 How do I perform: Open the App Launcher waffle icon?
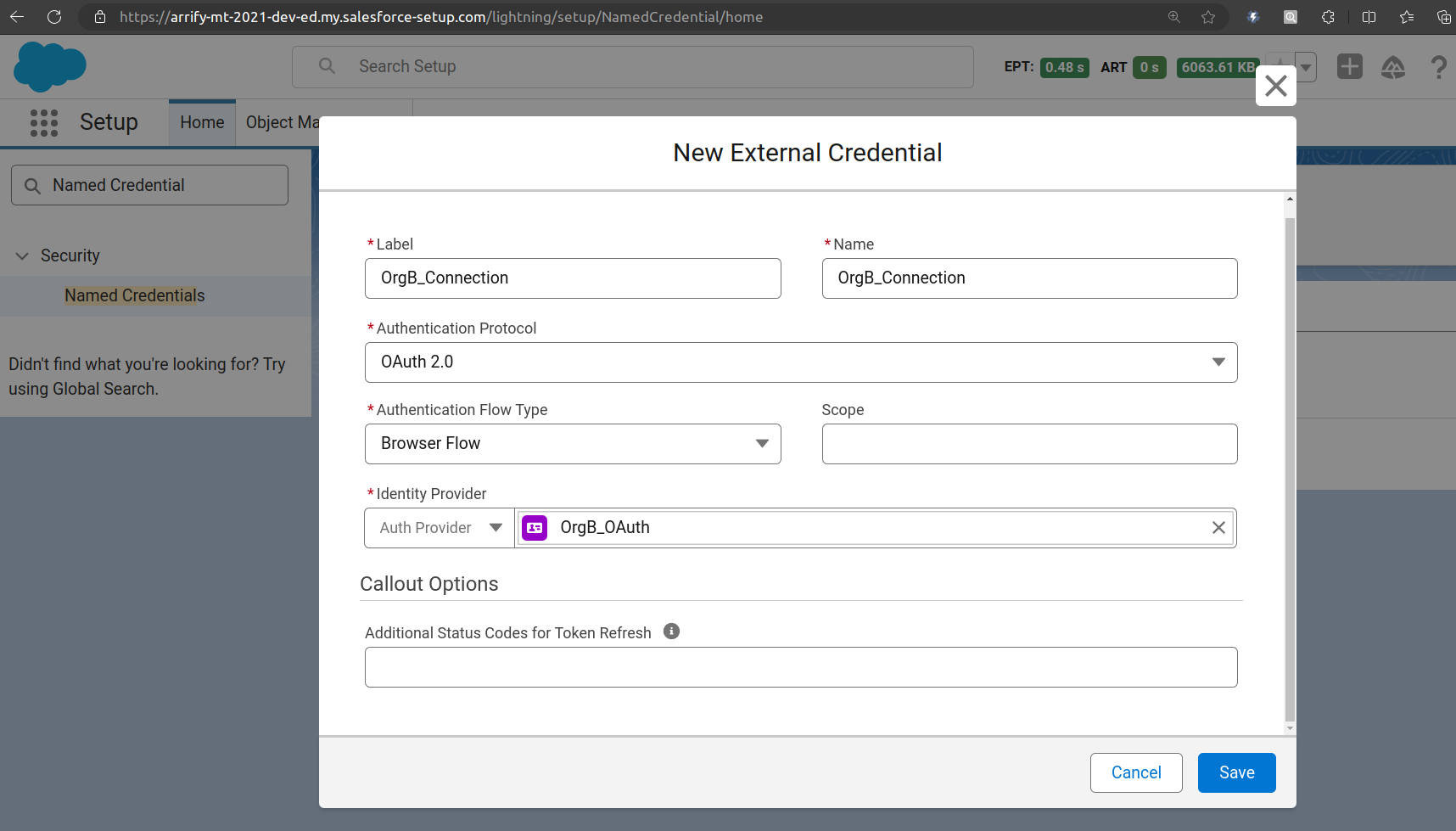(43, 122)
